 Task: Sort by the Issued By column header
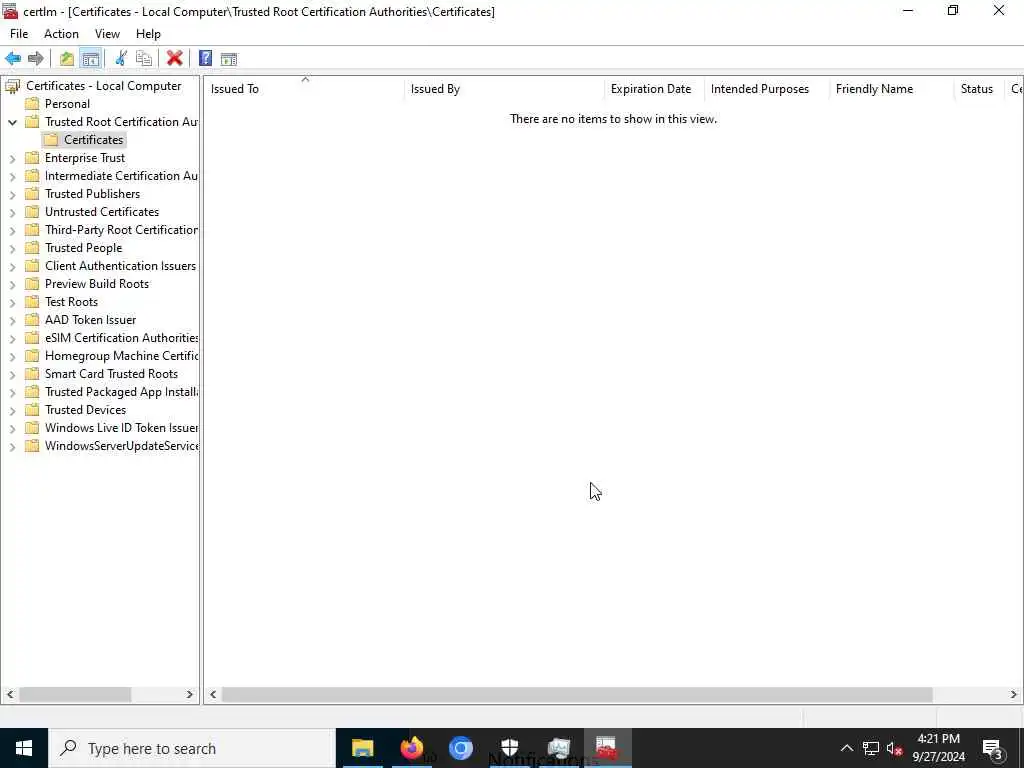[x=504, y=89]
